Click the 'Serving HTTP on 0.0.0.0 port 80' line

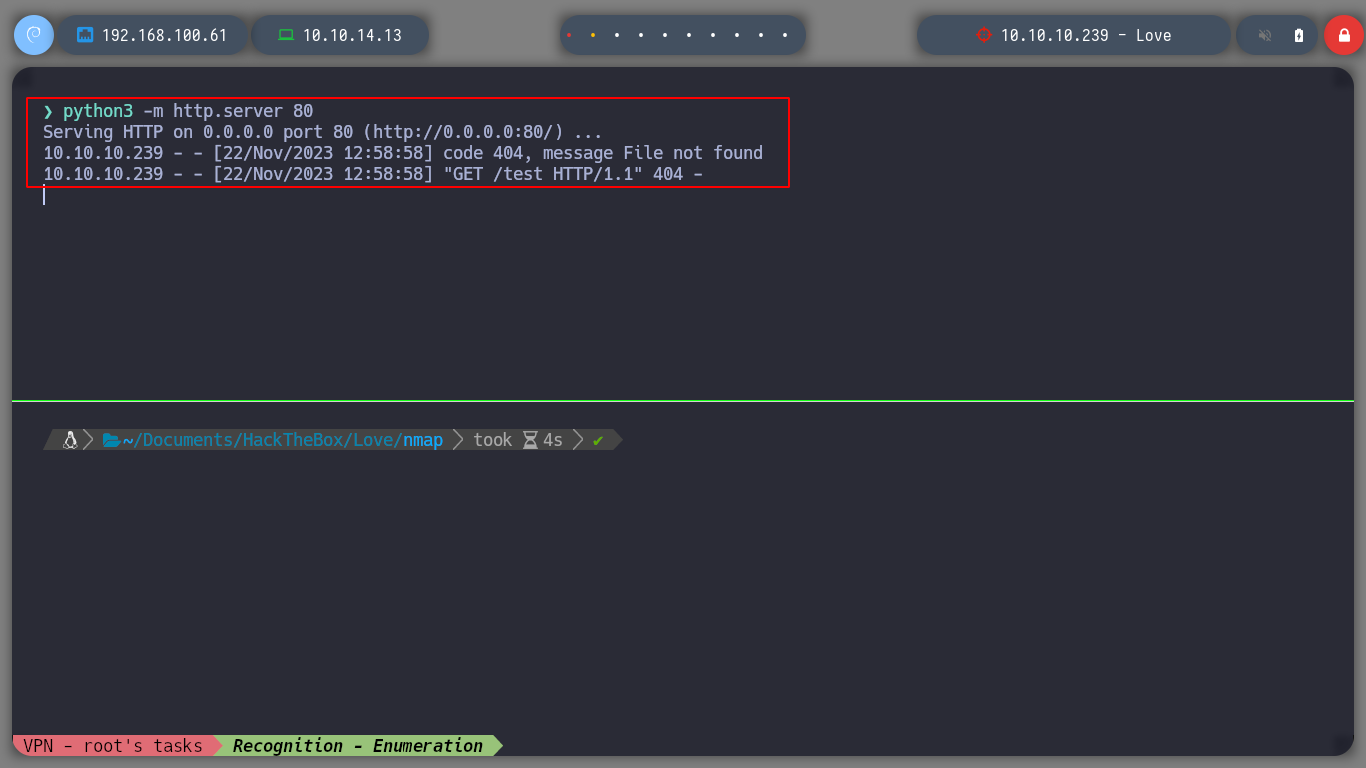pos(323,132)
